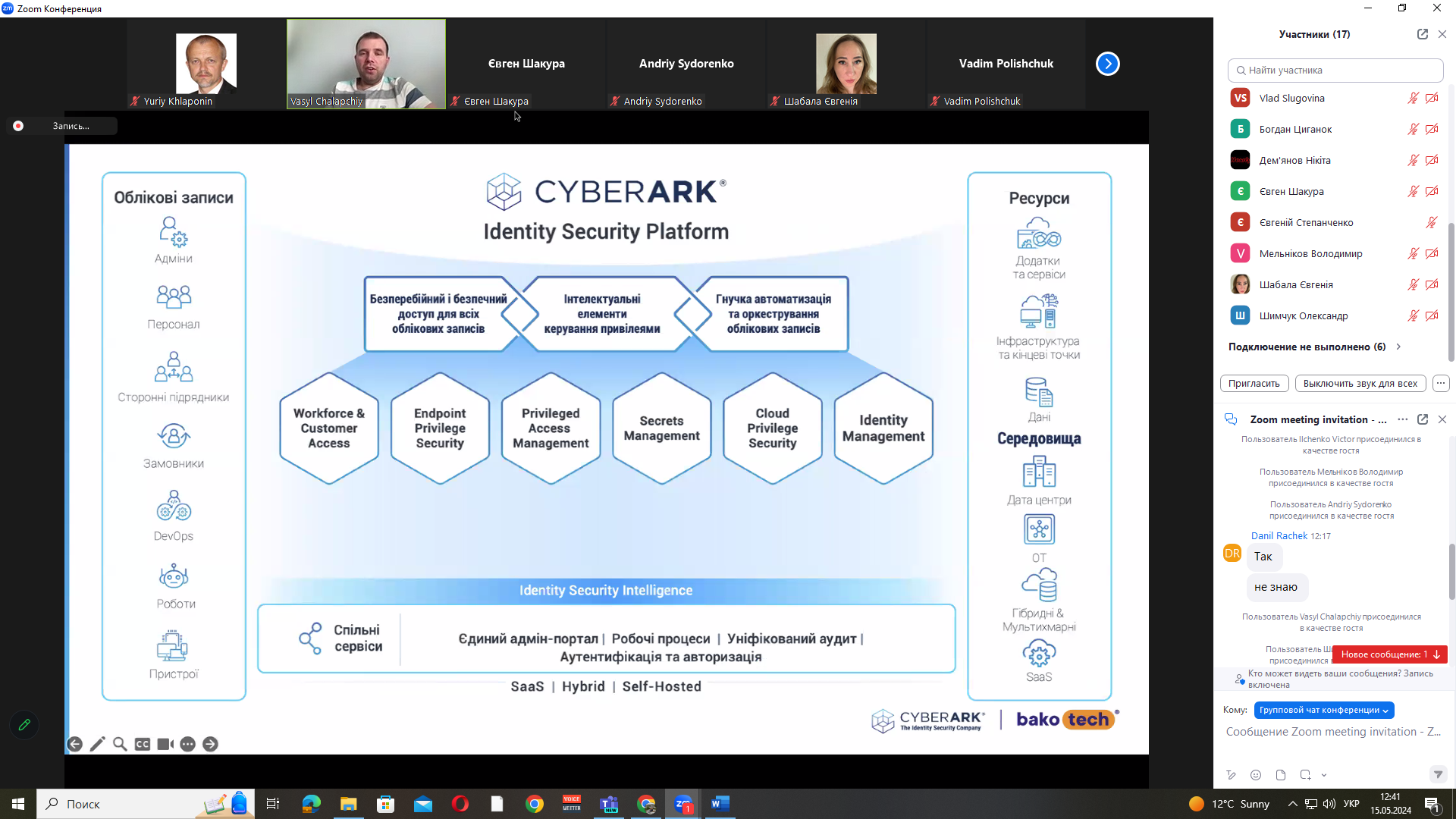Click the Пригласить button
This screenshot has width=1456, height=819.
(1254, 383)
